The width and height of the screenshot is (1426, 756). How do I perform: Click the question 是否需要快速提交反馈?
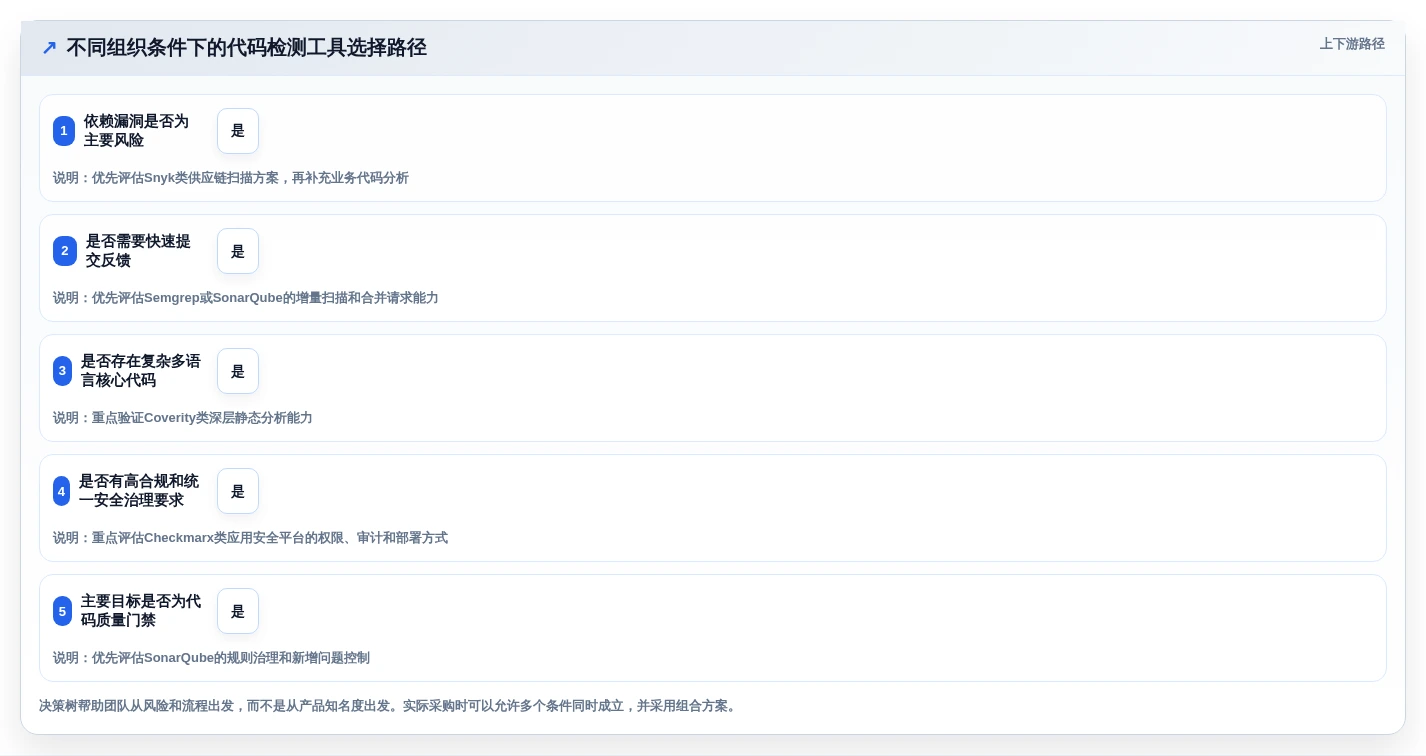[138, 251]
